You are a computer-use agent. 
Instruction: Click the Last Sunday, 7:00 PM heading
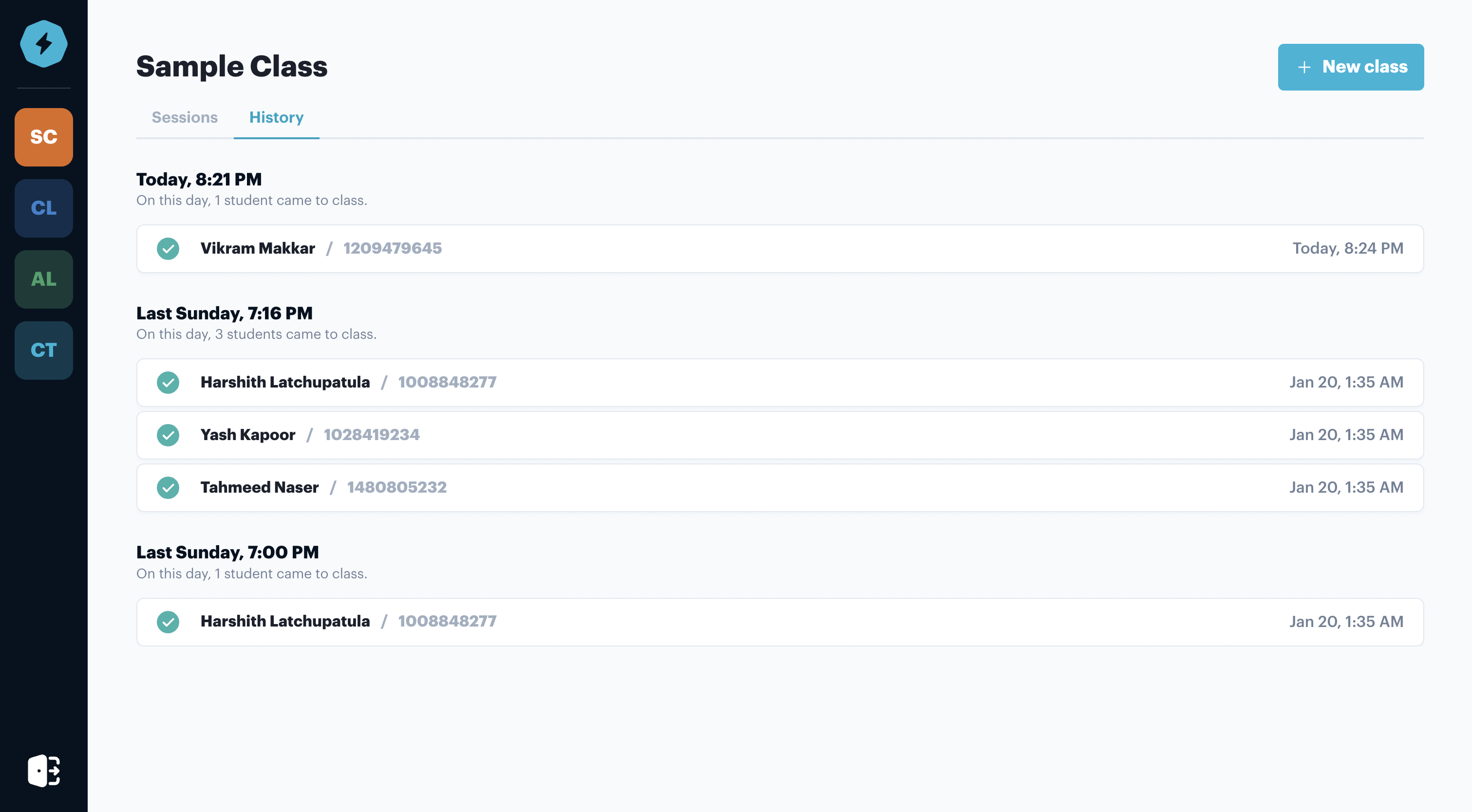click(227, 552)
